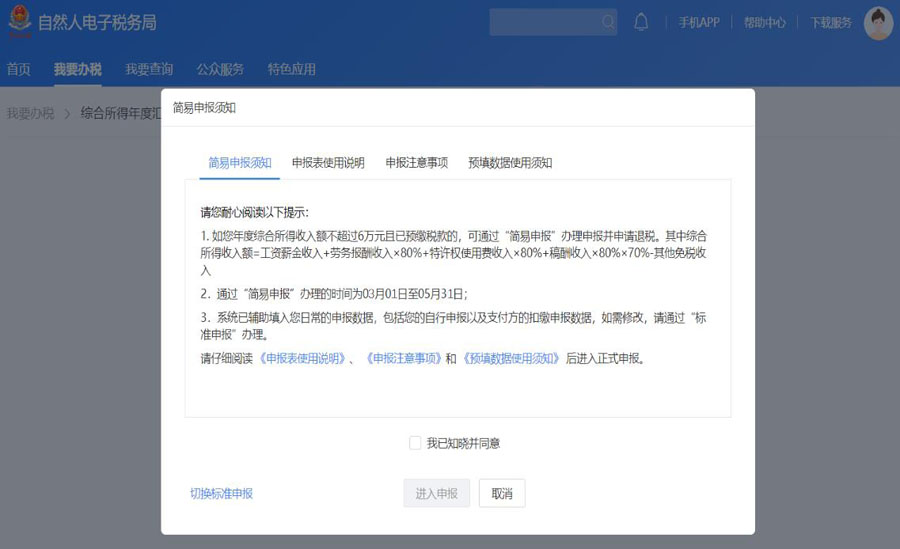Switch to the 申报表使用说明 tab
The width and height of the screenshot is (900, 549).
328,163
